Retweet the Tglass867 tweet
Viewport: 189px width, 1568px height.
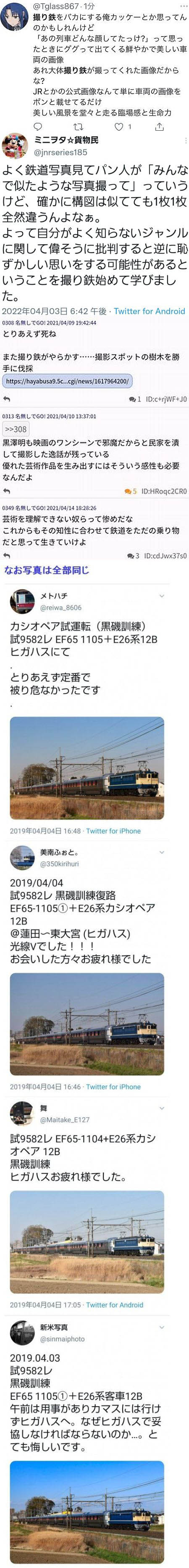(x=78, y=127)
